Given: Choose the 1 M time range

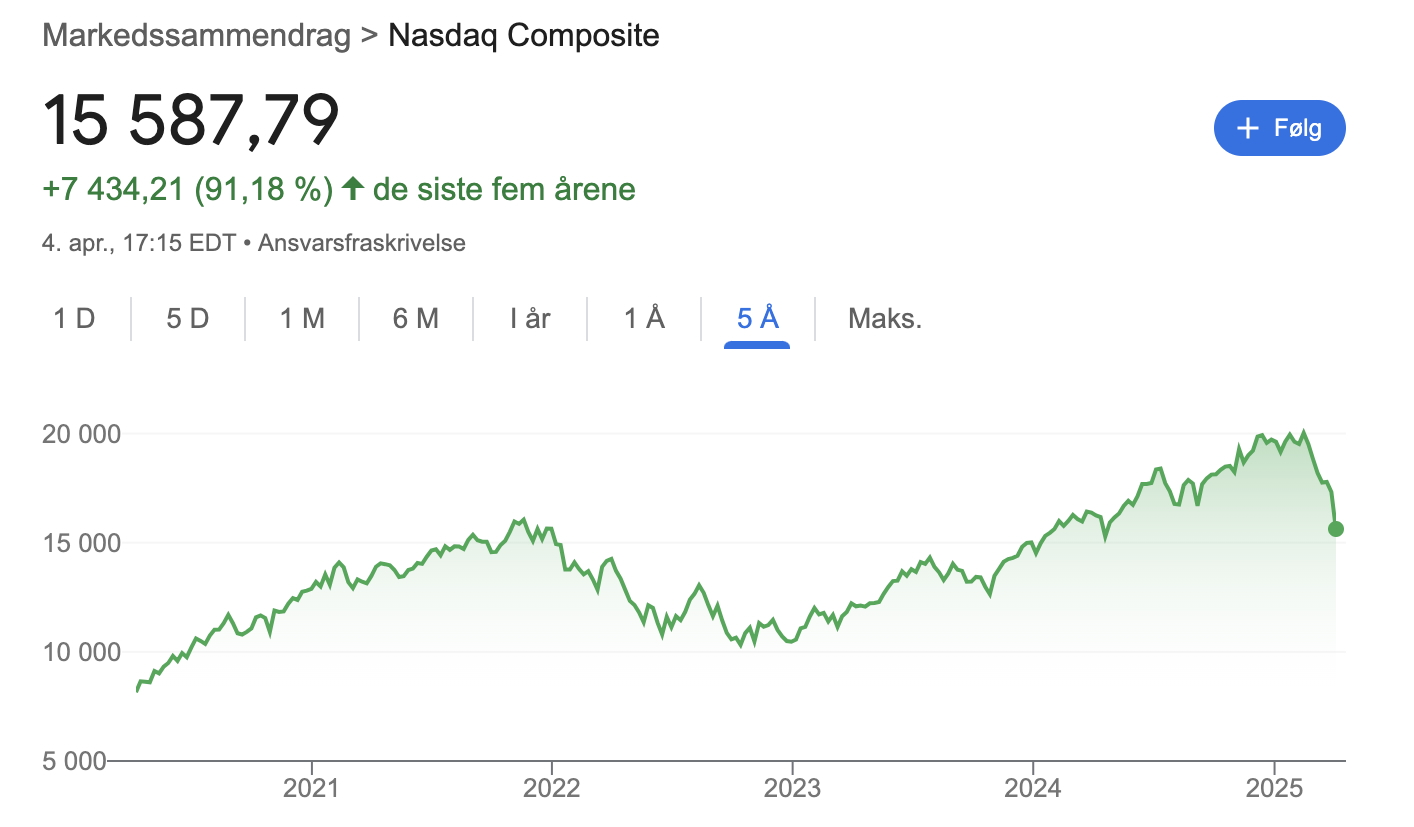Looking at the screenshot, I should coord(302,319).
